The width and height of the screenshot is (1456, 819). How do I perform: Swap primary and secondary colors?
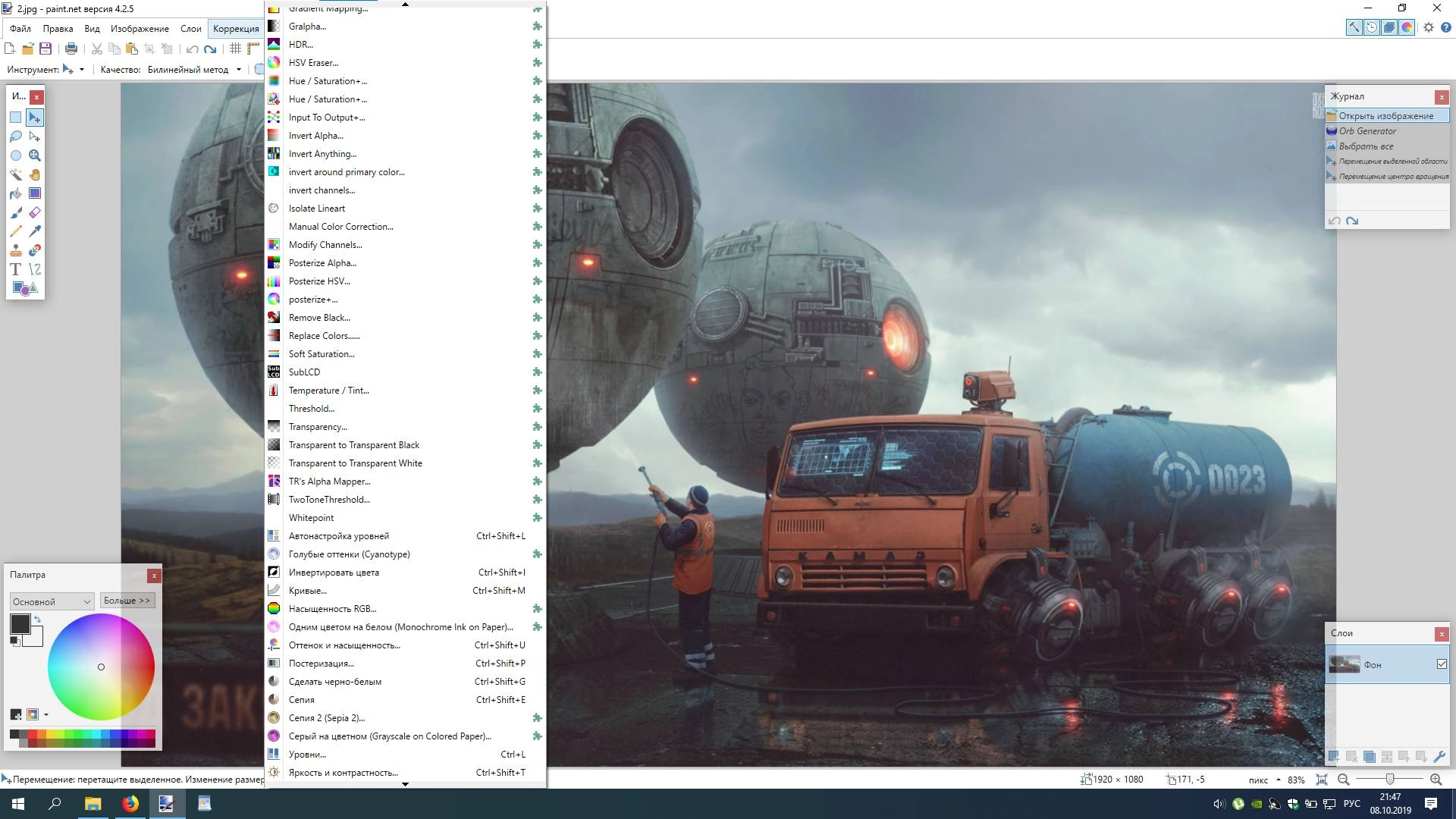click(x=37, y=620)
